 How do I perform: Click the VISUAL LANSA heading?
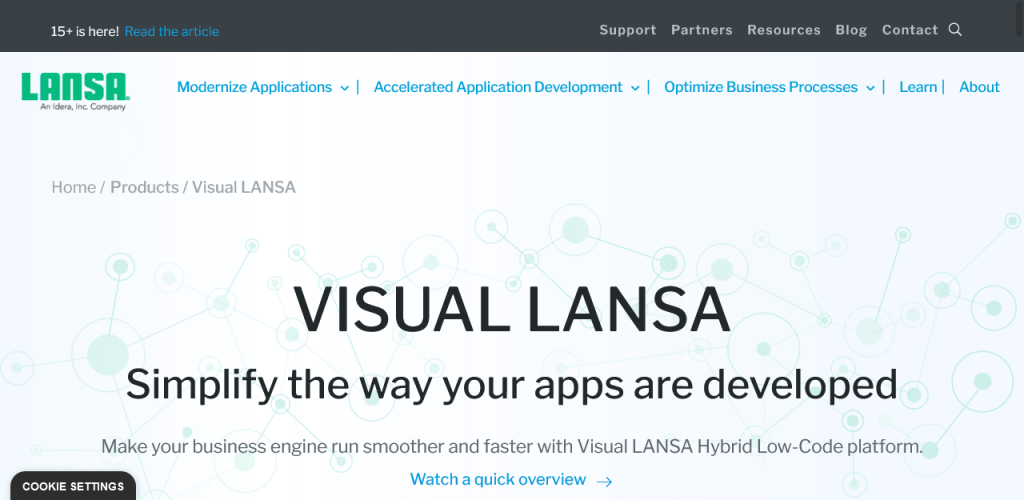pos(511,310)
